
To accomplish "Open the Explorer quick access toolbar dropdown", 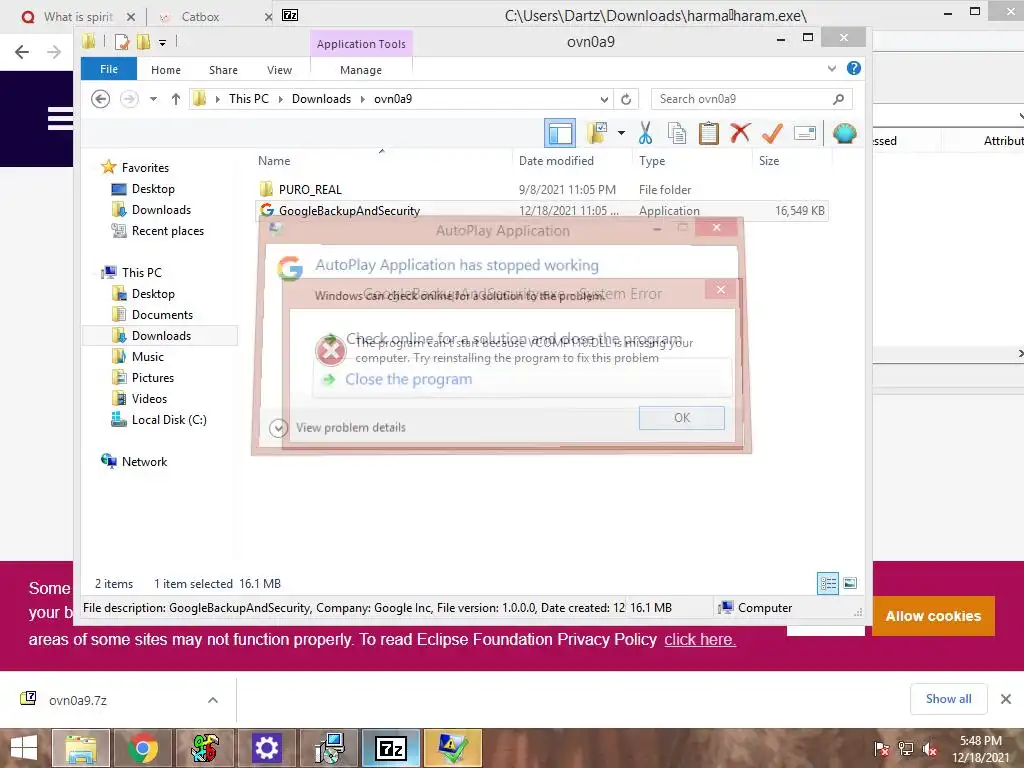I will (x=163, y=42).
